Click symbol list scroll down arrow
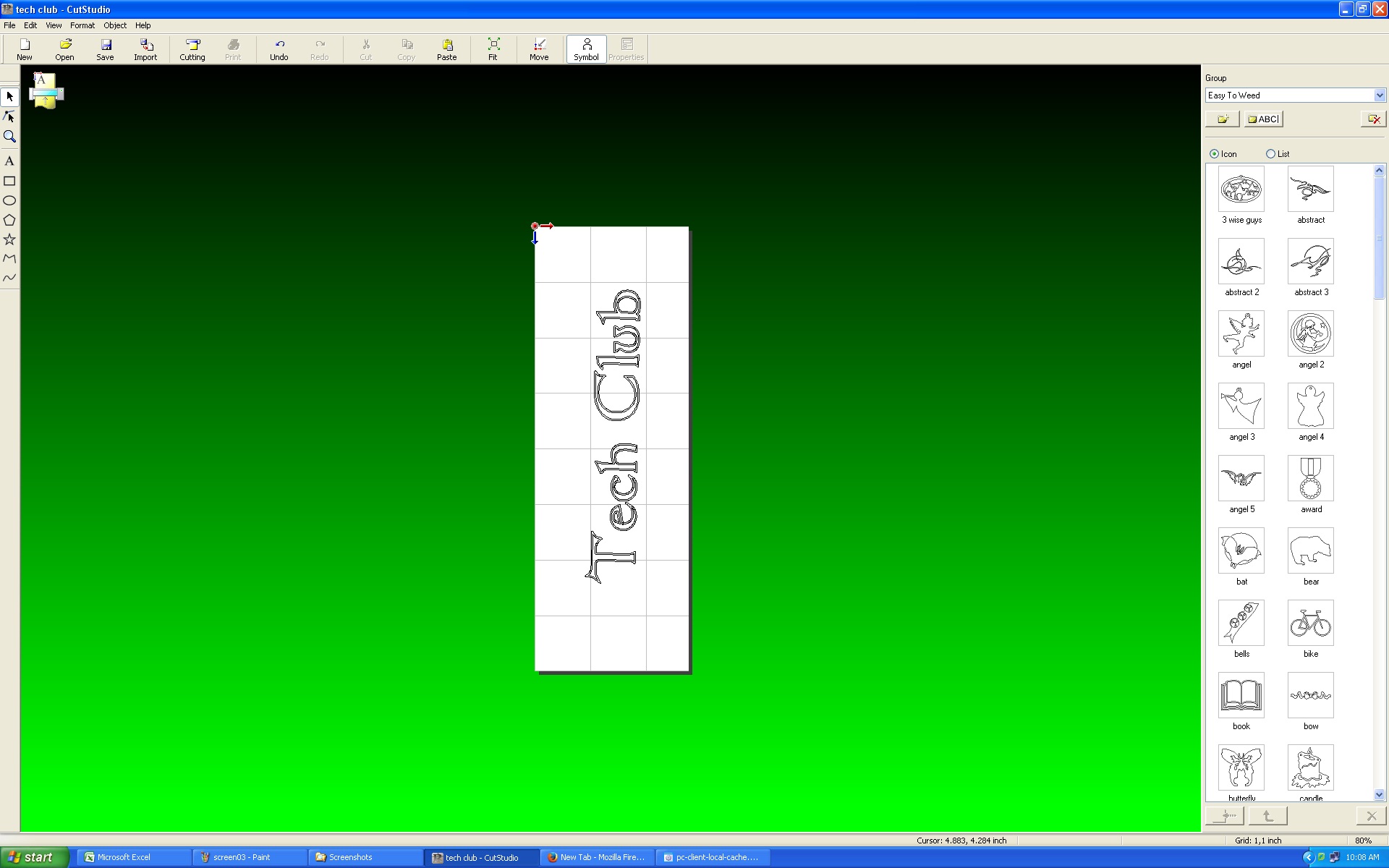The image size is (1389, 868). (x=1379, y=794)
